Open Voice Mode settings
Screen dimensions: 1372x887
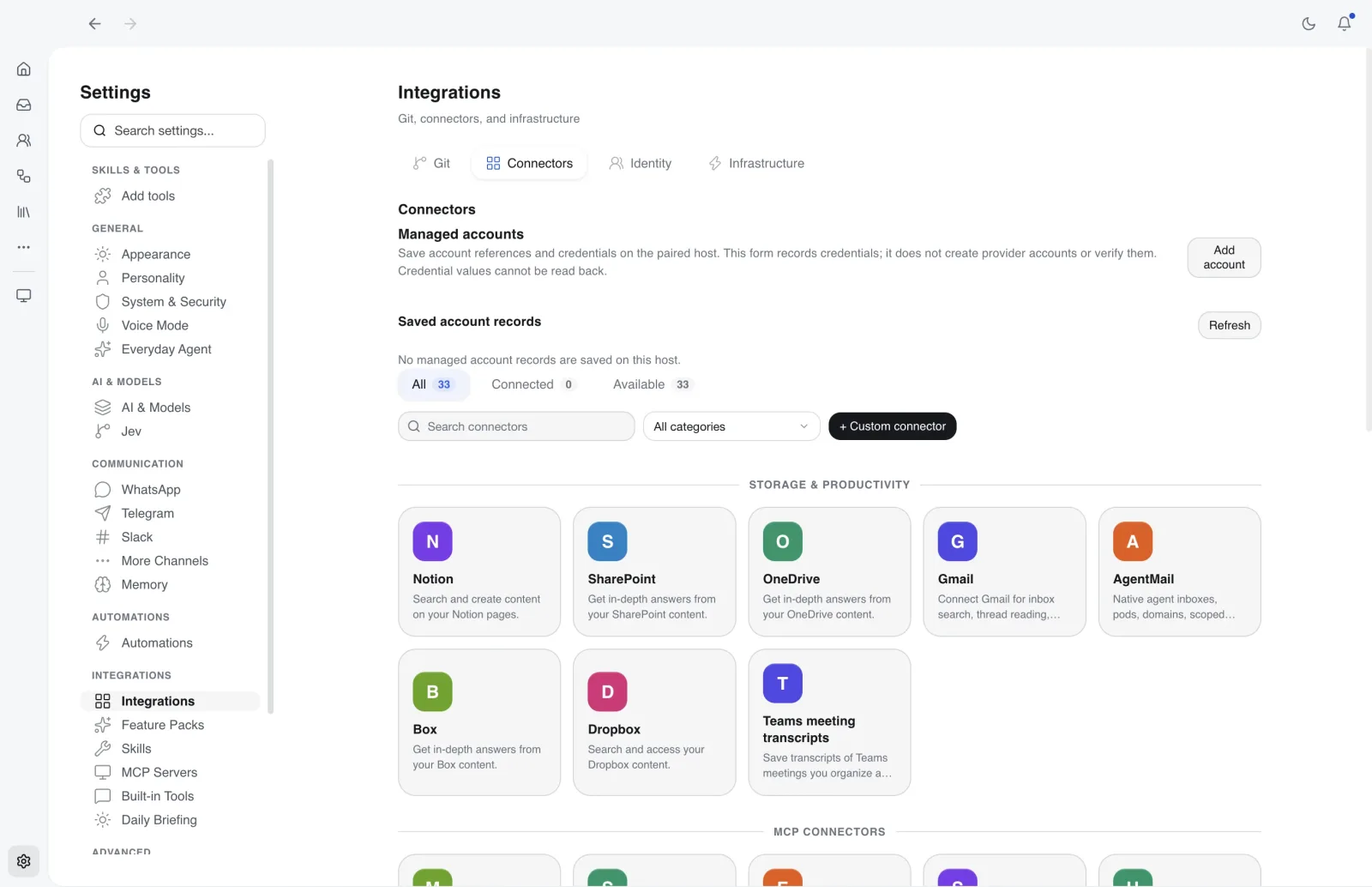[170, 325]
